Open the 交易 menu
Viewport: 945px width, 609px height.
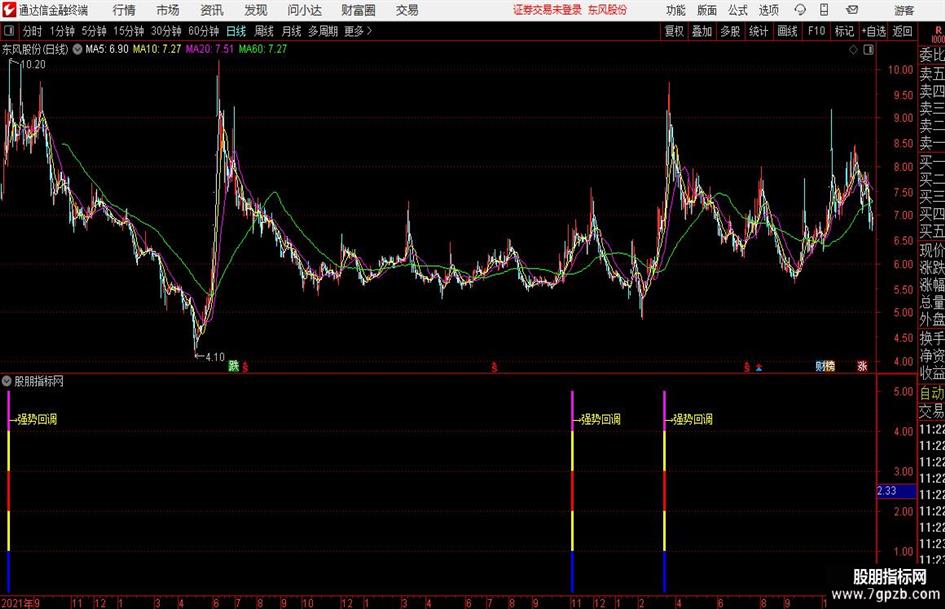(407, 10)
